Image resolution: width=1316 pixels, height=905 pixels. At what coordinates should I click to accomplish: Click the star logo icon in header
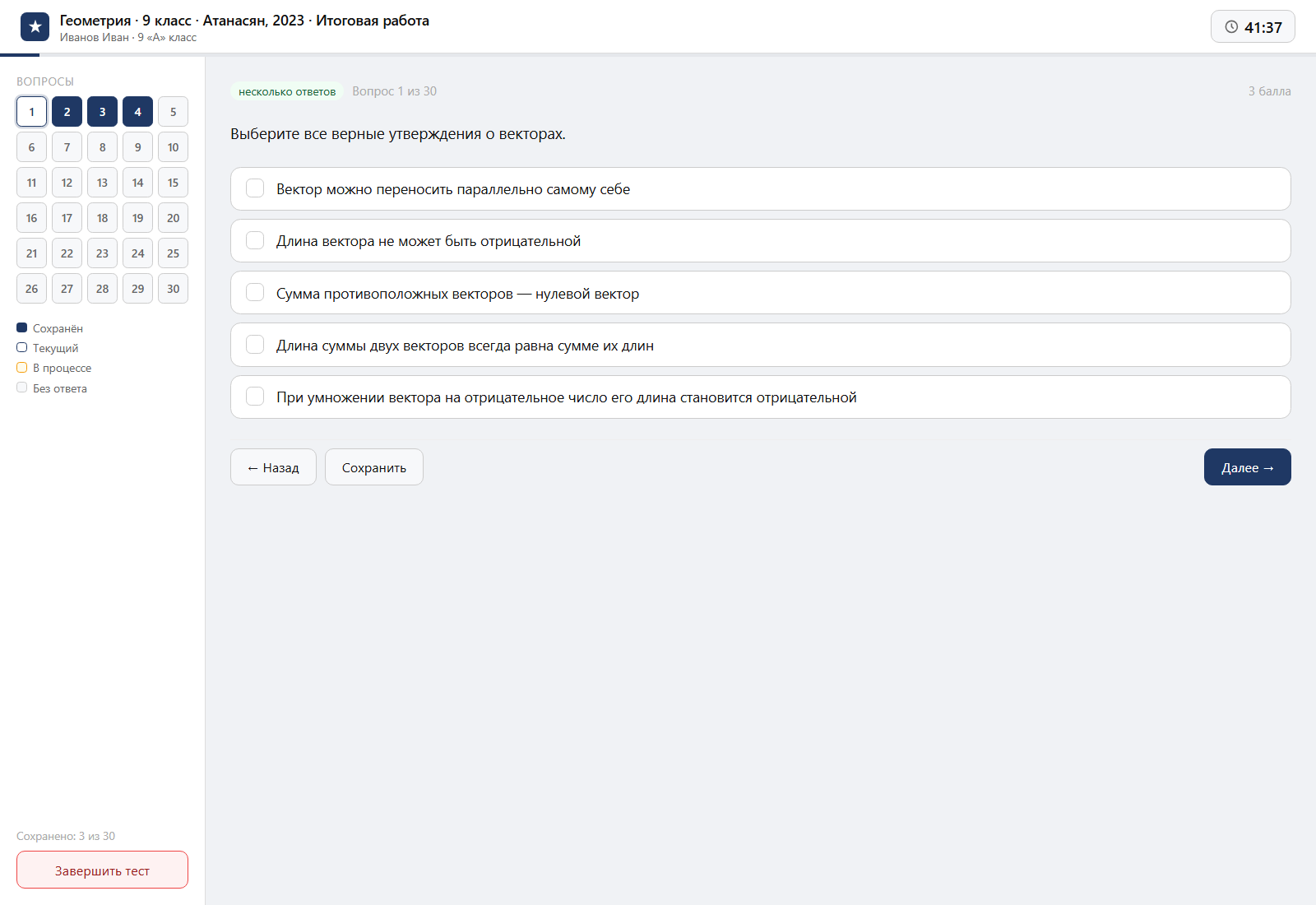click(x=35, y=27)
